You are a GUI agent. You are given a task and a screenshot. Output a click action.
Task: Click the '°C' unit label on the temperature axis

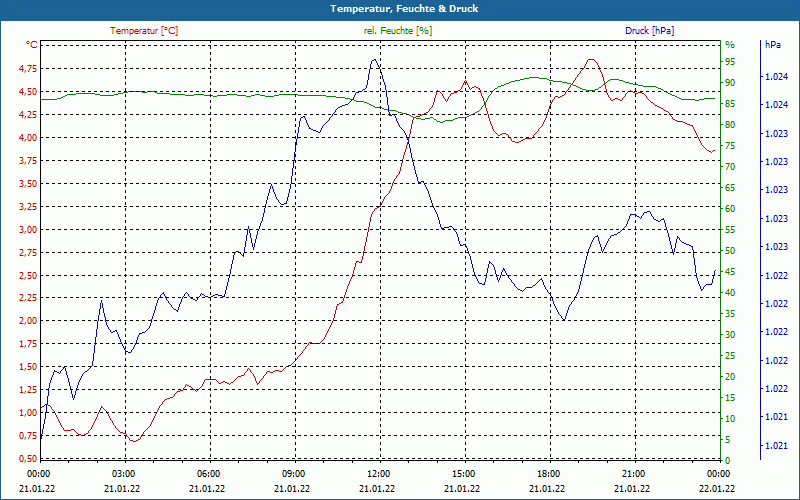[x=32, y=45]
